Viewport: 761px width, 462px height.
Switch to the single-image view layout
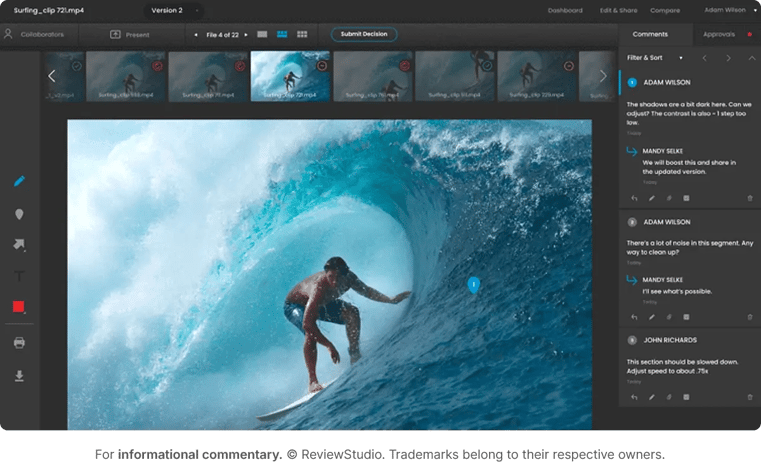click(262, 34)
